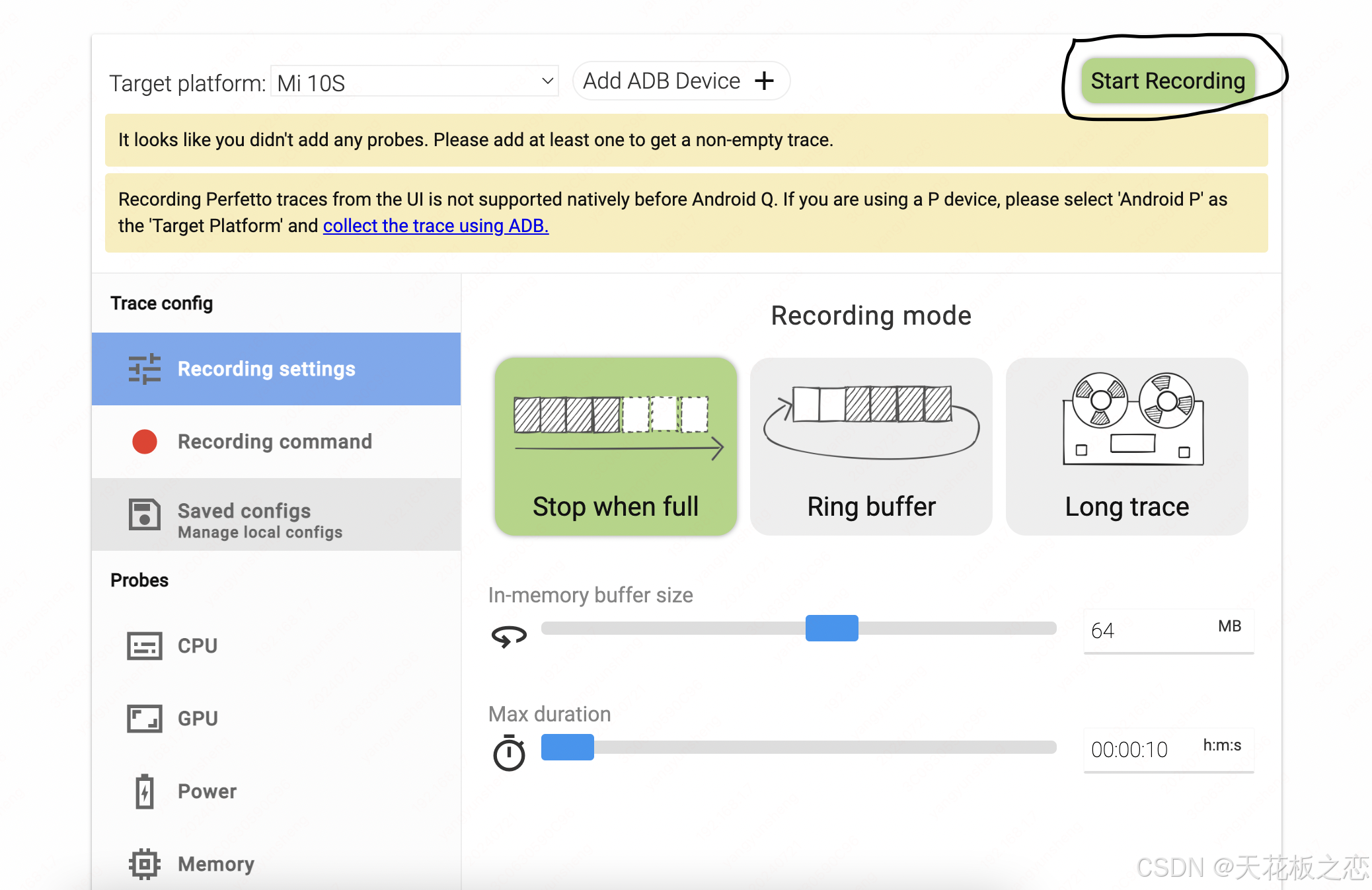Click the Power battery icon

[x=144, y=791]
